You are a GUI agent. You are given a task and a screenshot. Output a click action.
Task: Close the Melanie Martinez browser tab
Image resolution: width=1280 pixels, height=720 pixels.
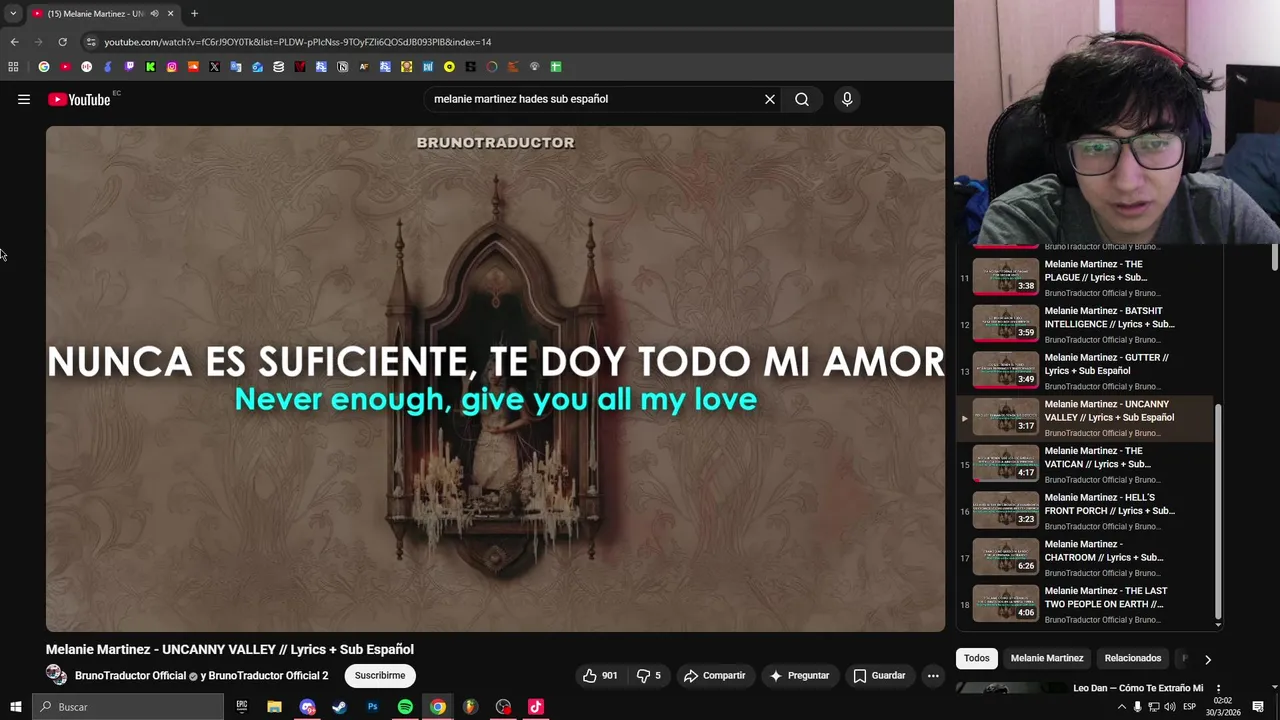tap(170, 13)
